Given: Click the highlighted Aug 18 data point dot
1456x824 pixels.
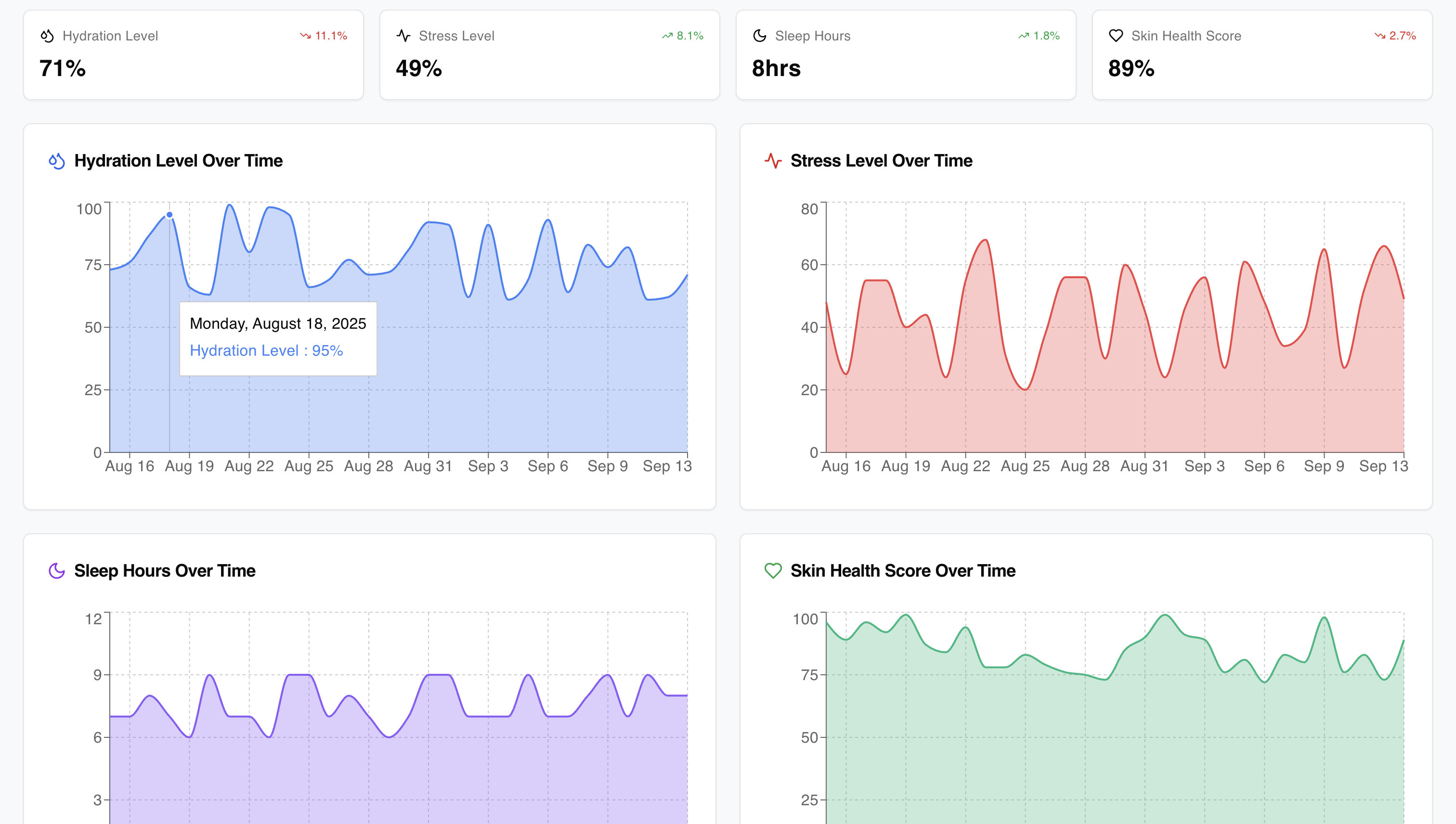Looking at the screenshot, I should tap(169, 215).
